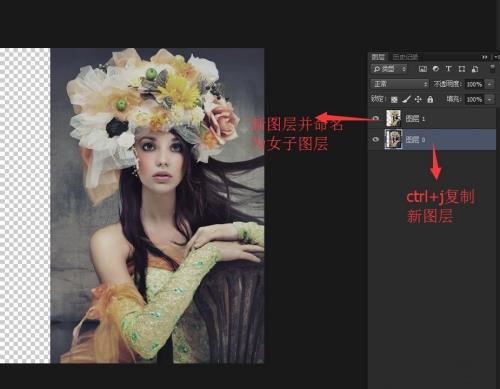
Task: Filter layers by adjustment layers icon
Action: coord(436,69)
